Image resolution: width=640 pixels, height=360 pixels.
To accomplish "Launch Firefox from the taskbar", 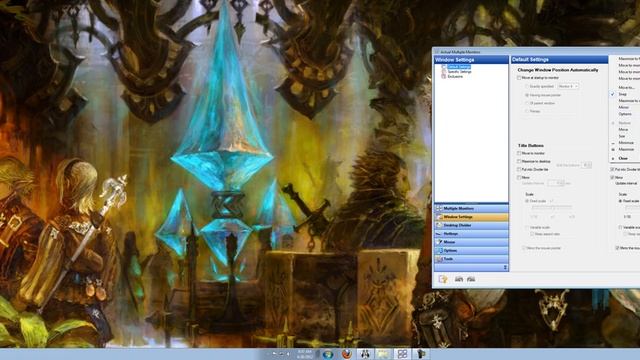I will click(x=347, y=354).
